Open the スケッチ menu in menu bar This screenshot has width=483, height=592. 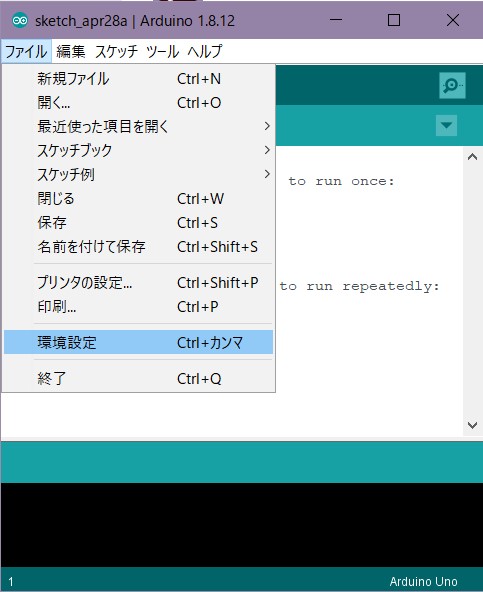click(x=116, y=51)
